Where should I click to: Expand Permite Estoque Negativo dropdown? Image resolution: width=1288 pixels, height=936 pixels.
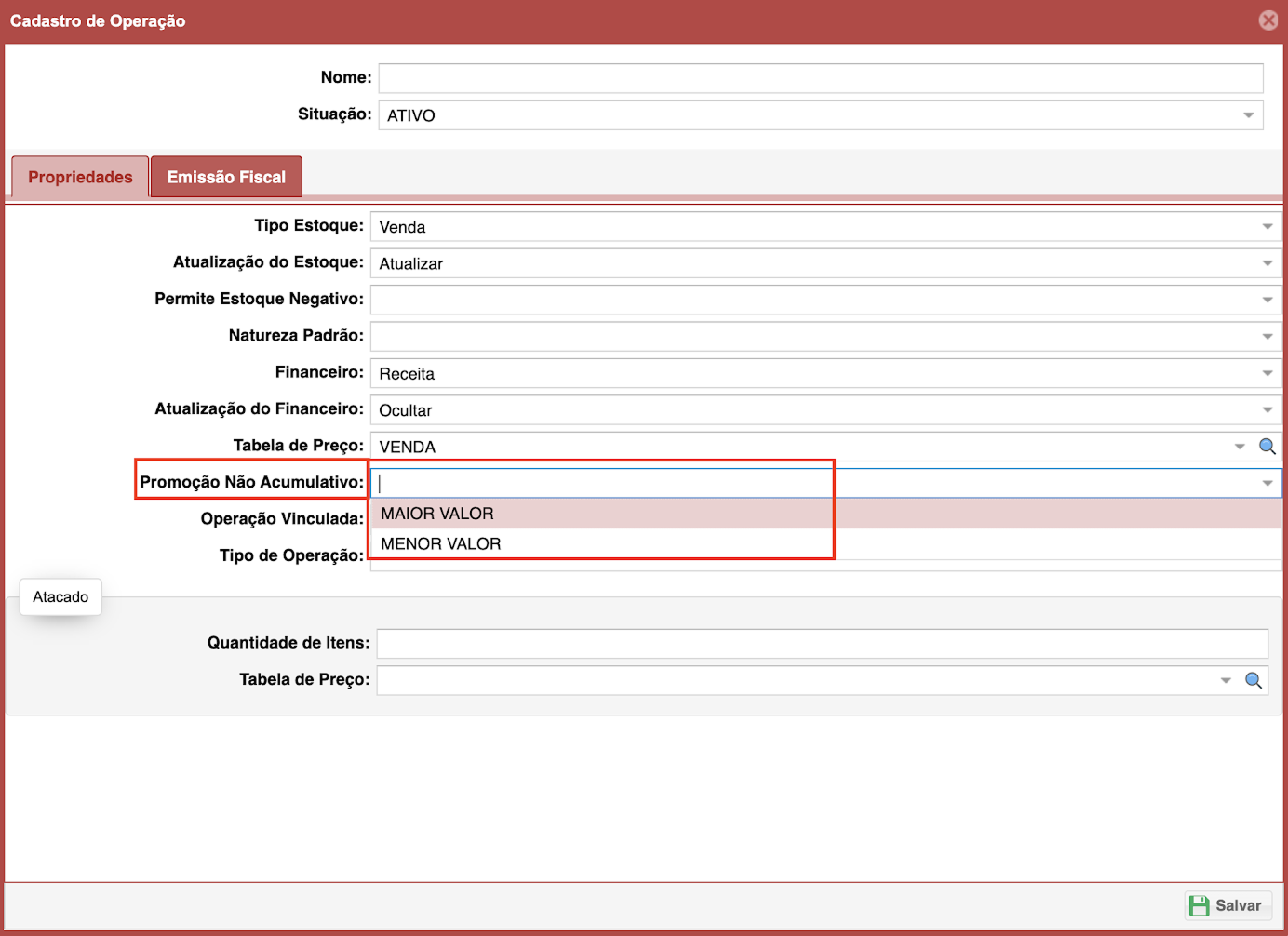[x=1267, y=300]
